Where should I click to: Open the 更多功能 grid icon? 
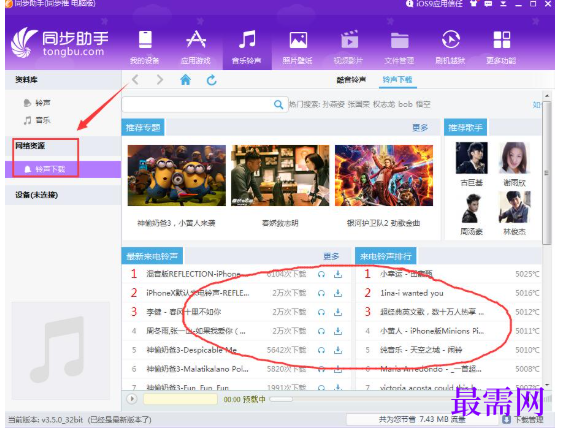coord(502,39)
